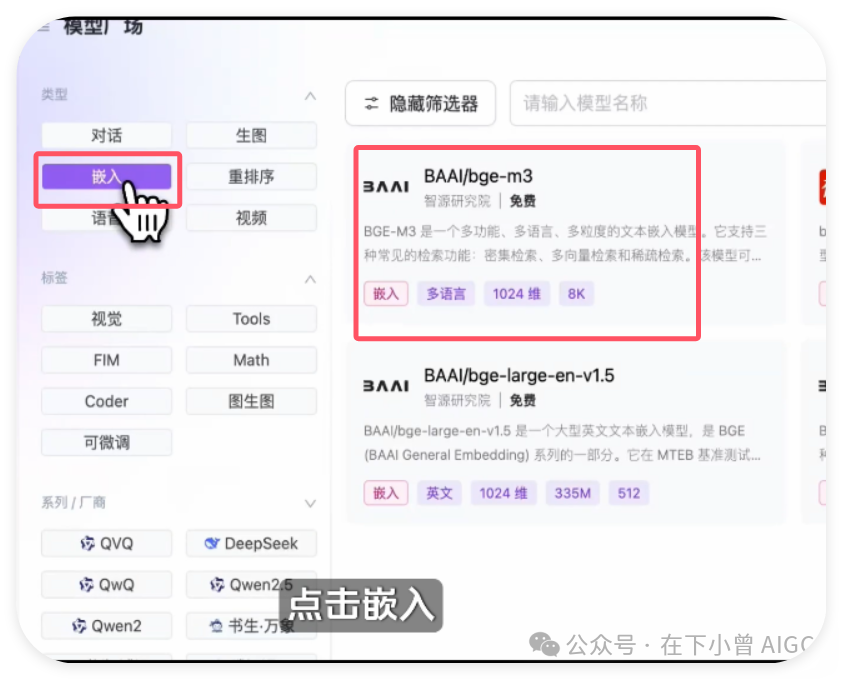Click the 嵌入 tag on bge-m3 card
The height and width of the screenshot is (679, 842).
pyautogui.click(x=386, y=294)
